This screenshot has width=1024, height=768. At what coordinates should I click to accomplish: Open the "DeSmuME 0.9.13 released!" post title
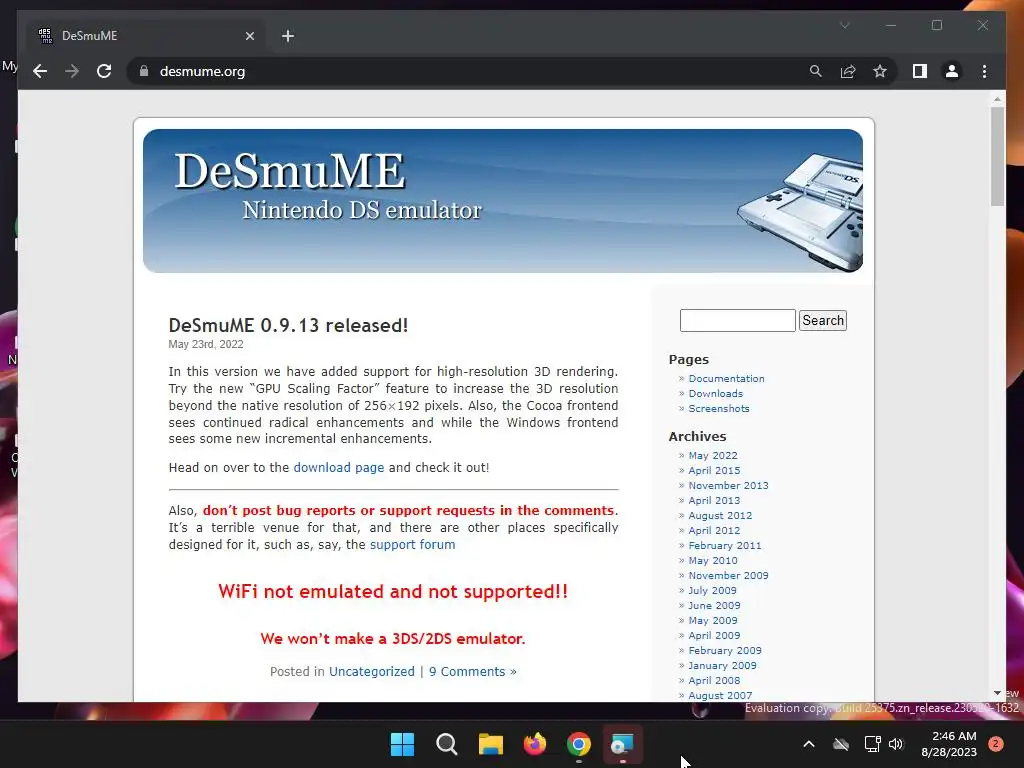click(288, 325)
